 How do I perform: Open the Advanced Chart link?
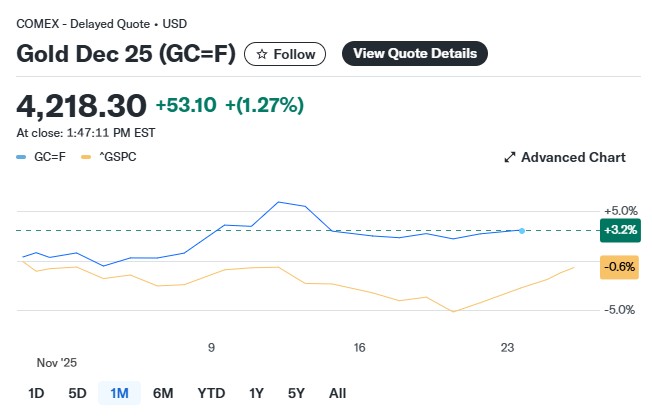[x=573, y=157]
